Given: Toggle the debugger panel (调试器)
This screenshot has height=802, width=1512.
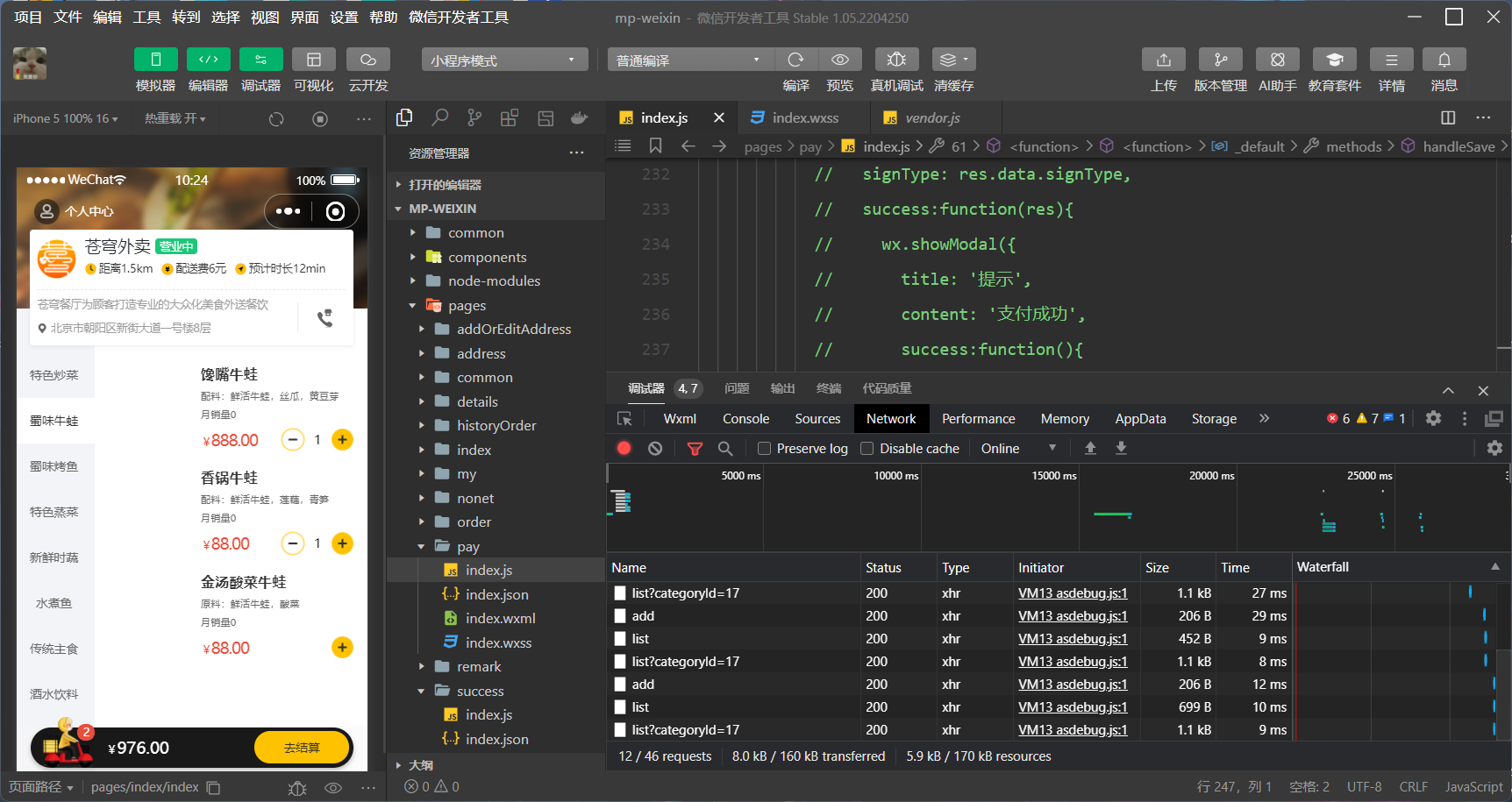Looking at the screenshot, I should point(260,60).
